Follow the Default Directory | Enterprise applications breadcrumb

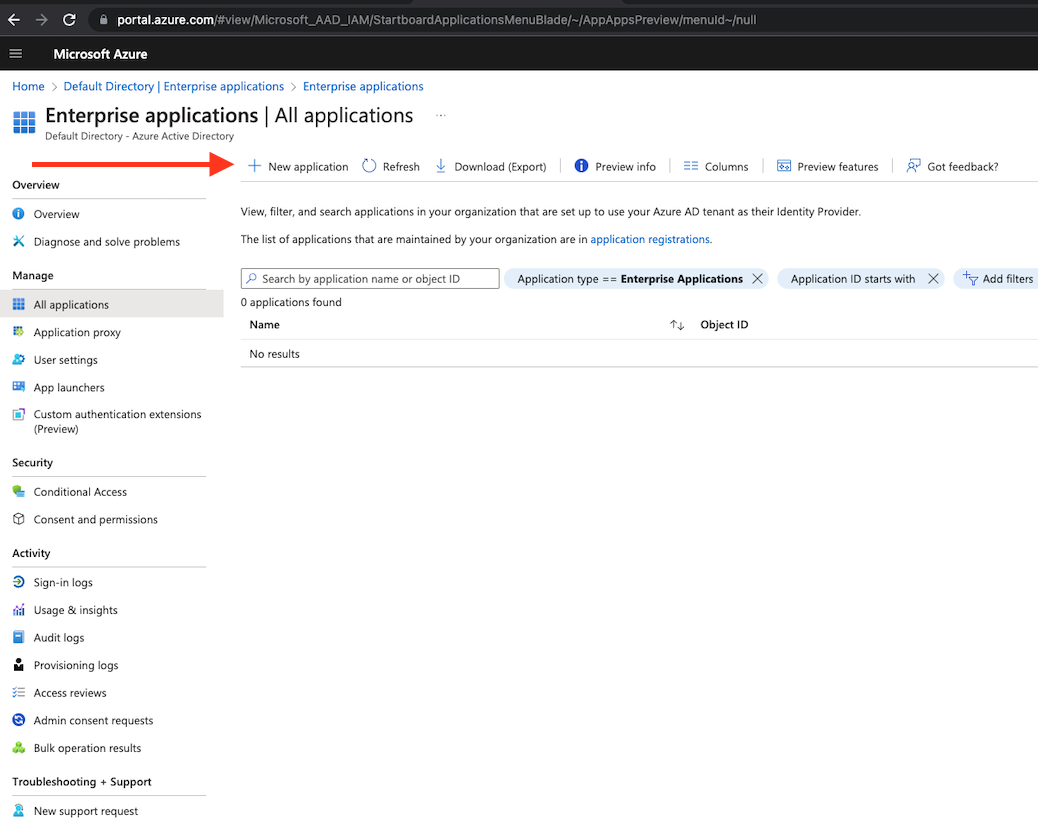coord(173,86)
